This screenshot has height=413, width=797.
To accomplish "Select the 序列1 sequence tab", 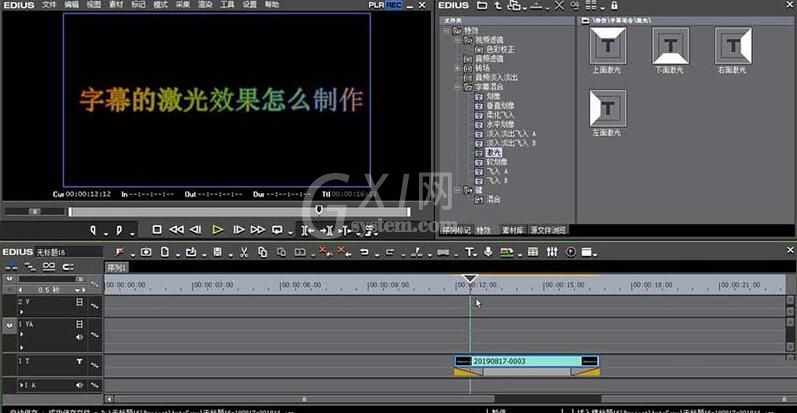I will point(117,267).
